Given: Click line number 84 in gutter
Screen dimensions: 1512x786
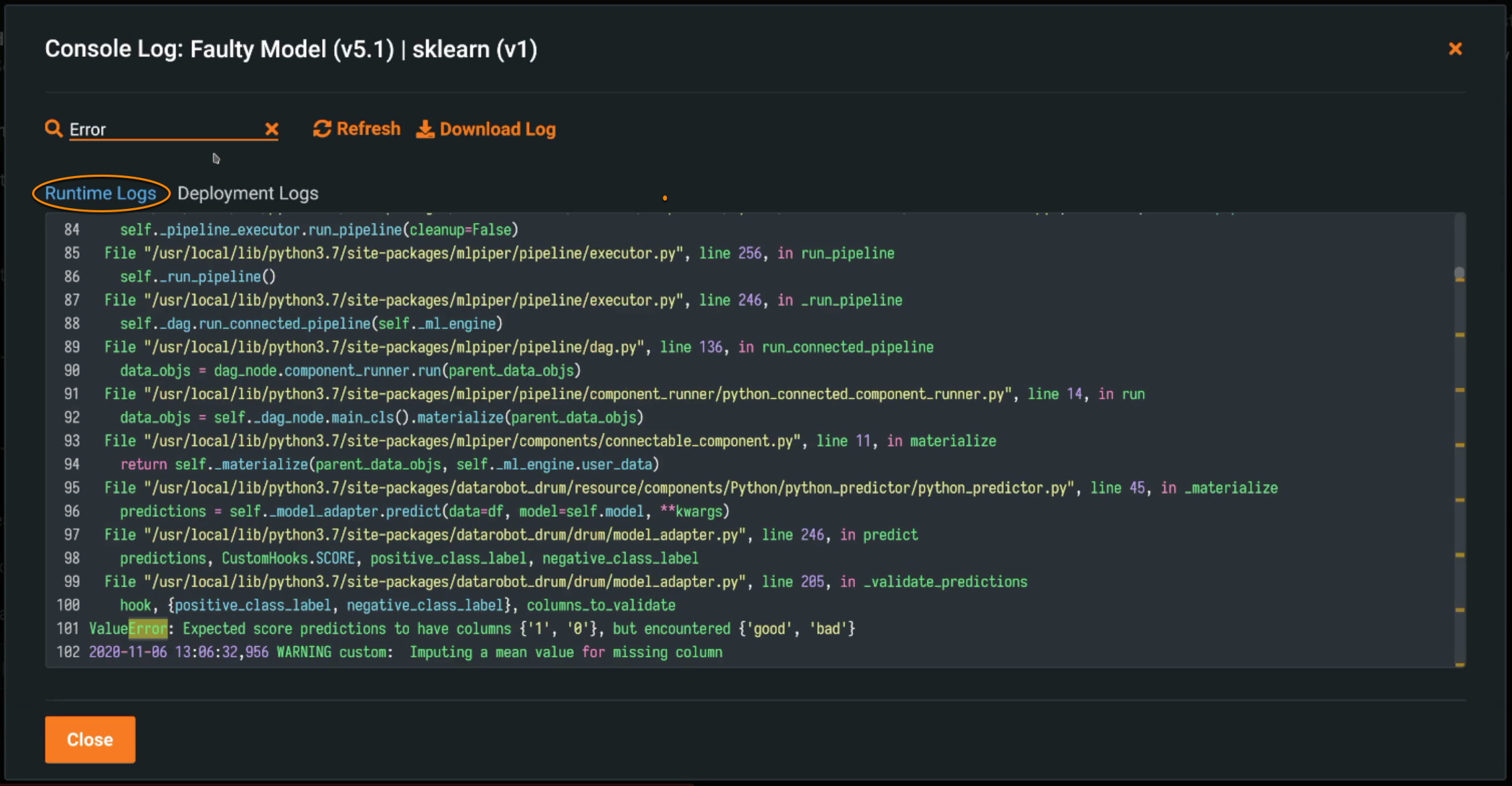Looking at the screenshot, I should pos(72,230).
